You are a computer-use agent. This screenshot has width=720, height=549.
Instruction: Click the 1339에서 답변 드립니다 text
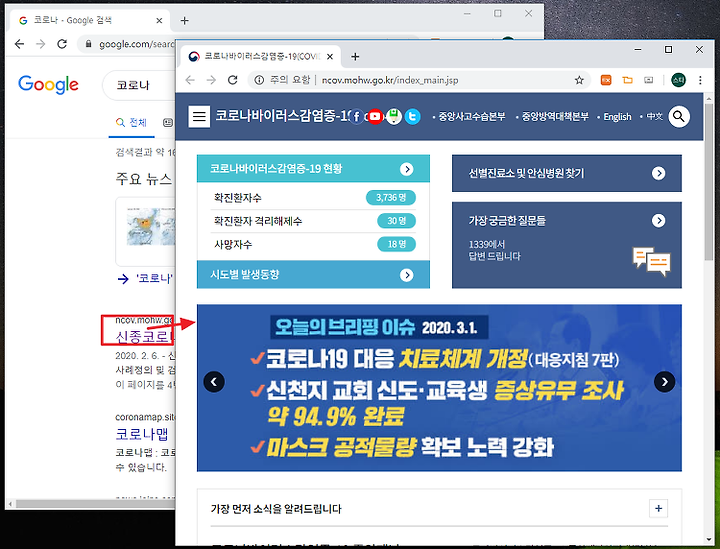coord(494,251)
